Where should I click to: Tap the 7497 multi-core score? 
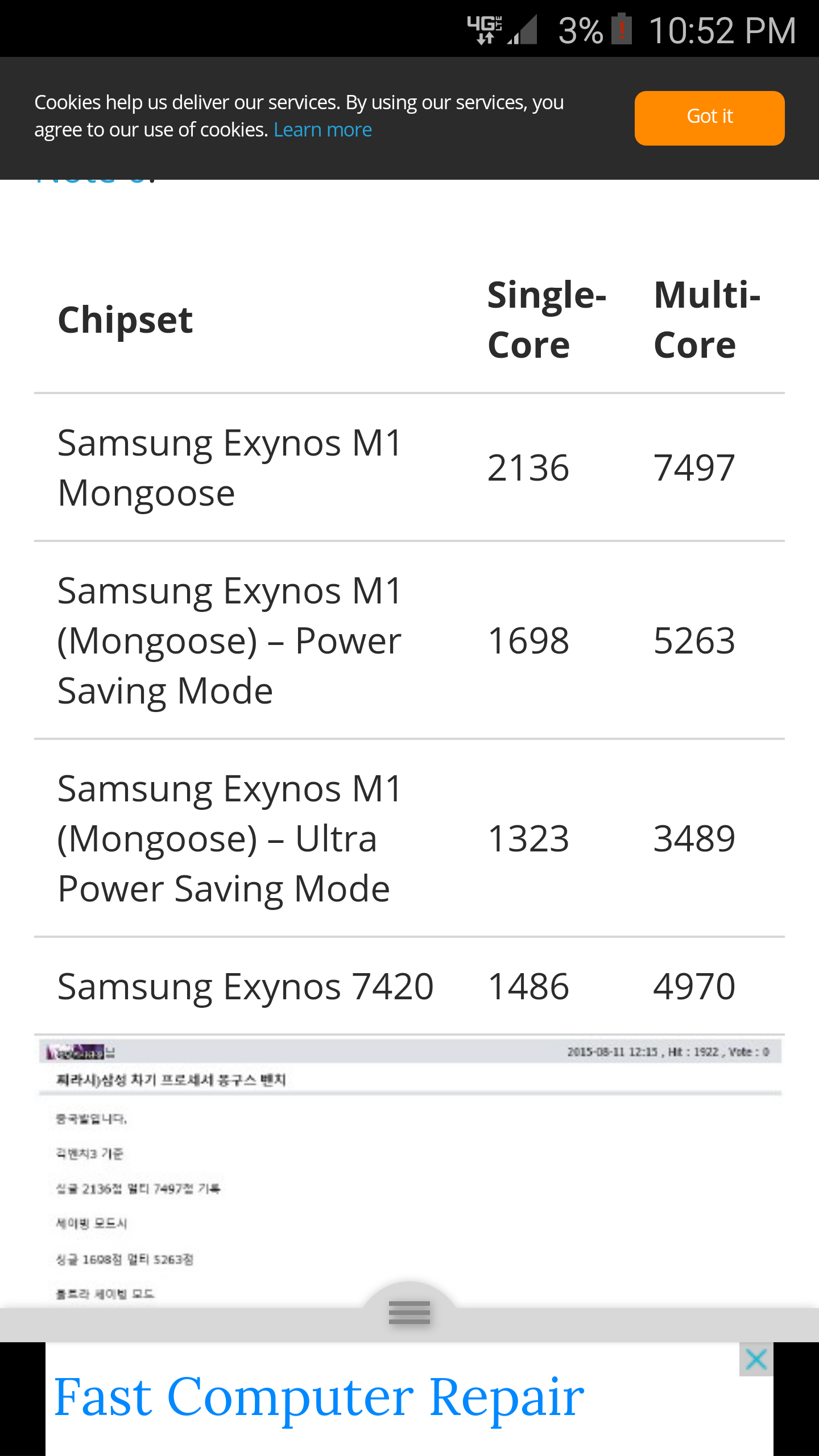(x=694, y=468)
